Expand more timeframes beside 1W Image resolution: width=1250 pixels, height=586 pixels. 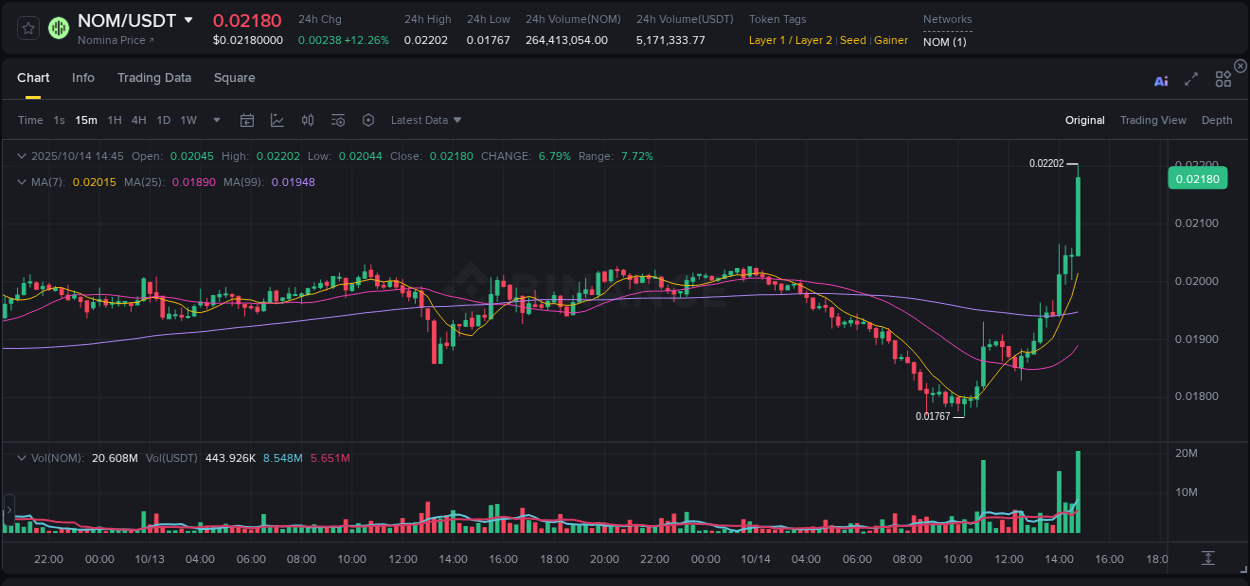click(215, 119)
